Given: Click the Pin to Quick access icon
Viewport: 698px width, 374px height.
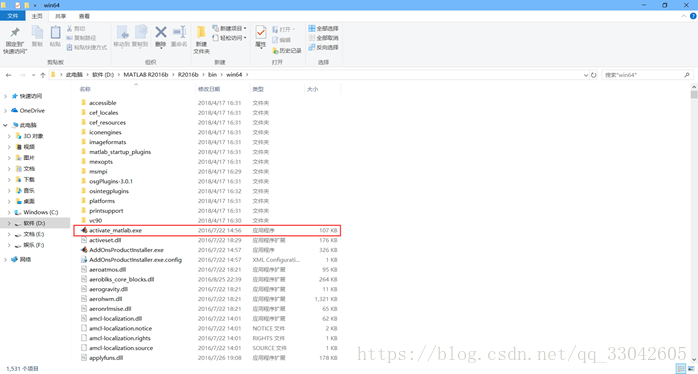Looking at the screenshot, I should (x=15, y=32).
